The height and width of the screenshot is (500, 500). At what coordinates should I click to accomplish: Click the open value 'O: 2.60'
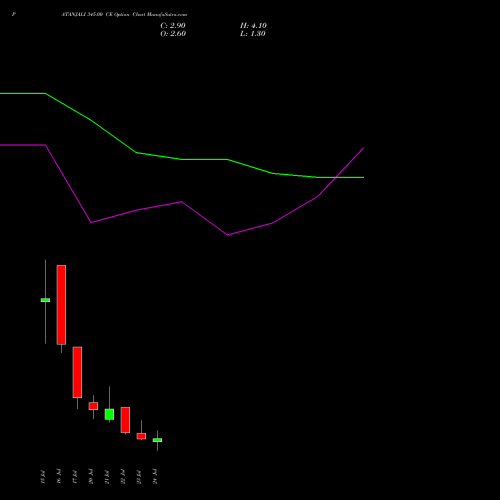(173, 34)
